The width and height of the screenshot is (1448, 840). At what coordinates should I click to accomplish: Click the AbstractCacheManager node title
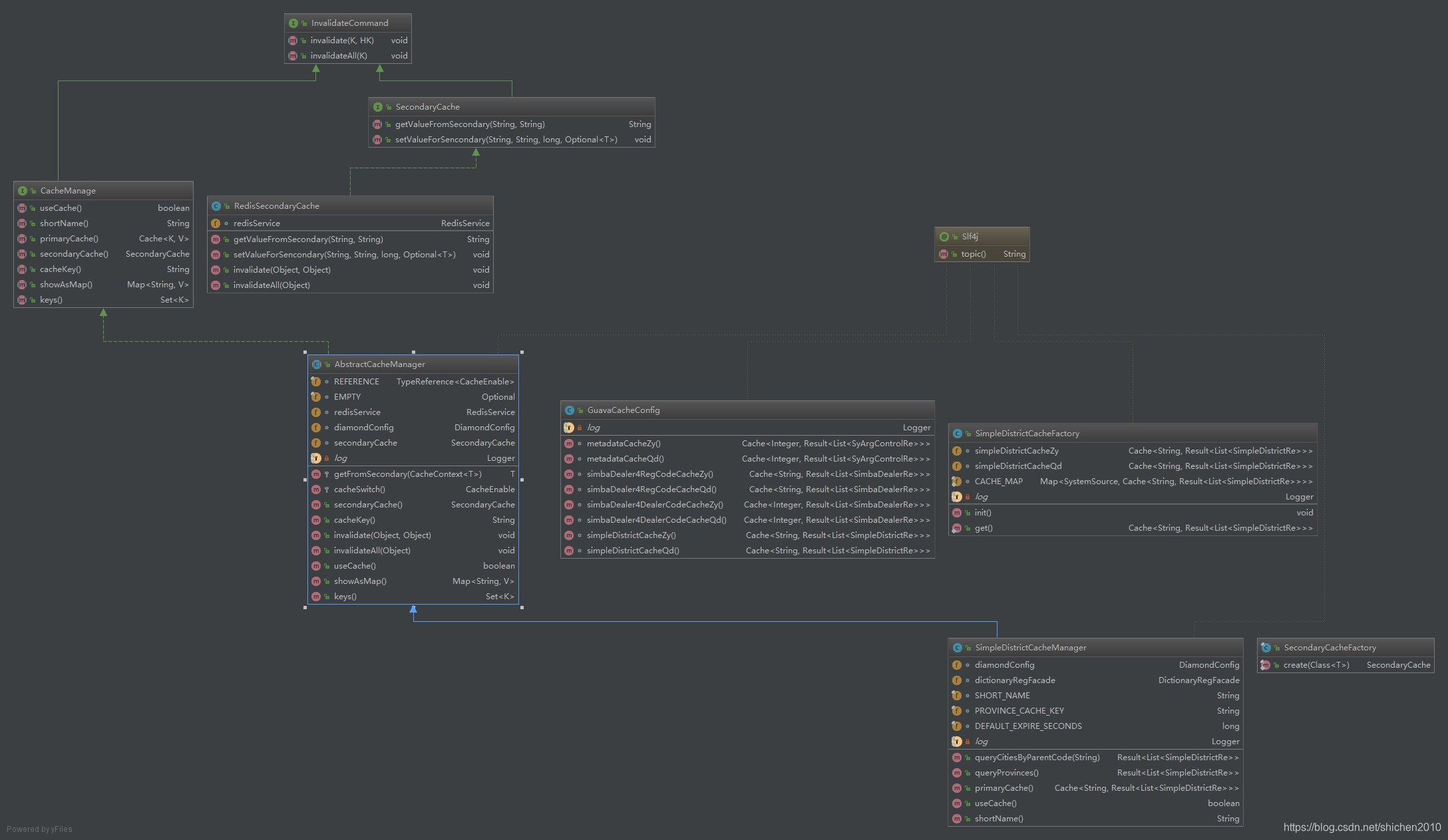[379, 364]
